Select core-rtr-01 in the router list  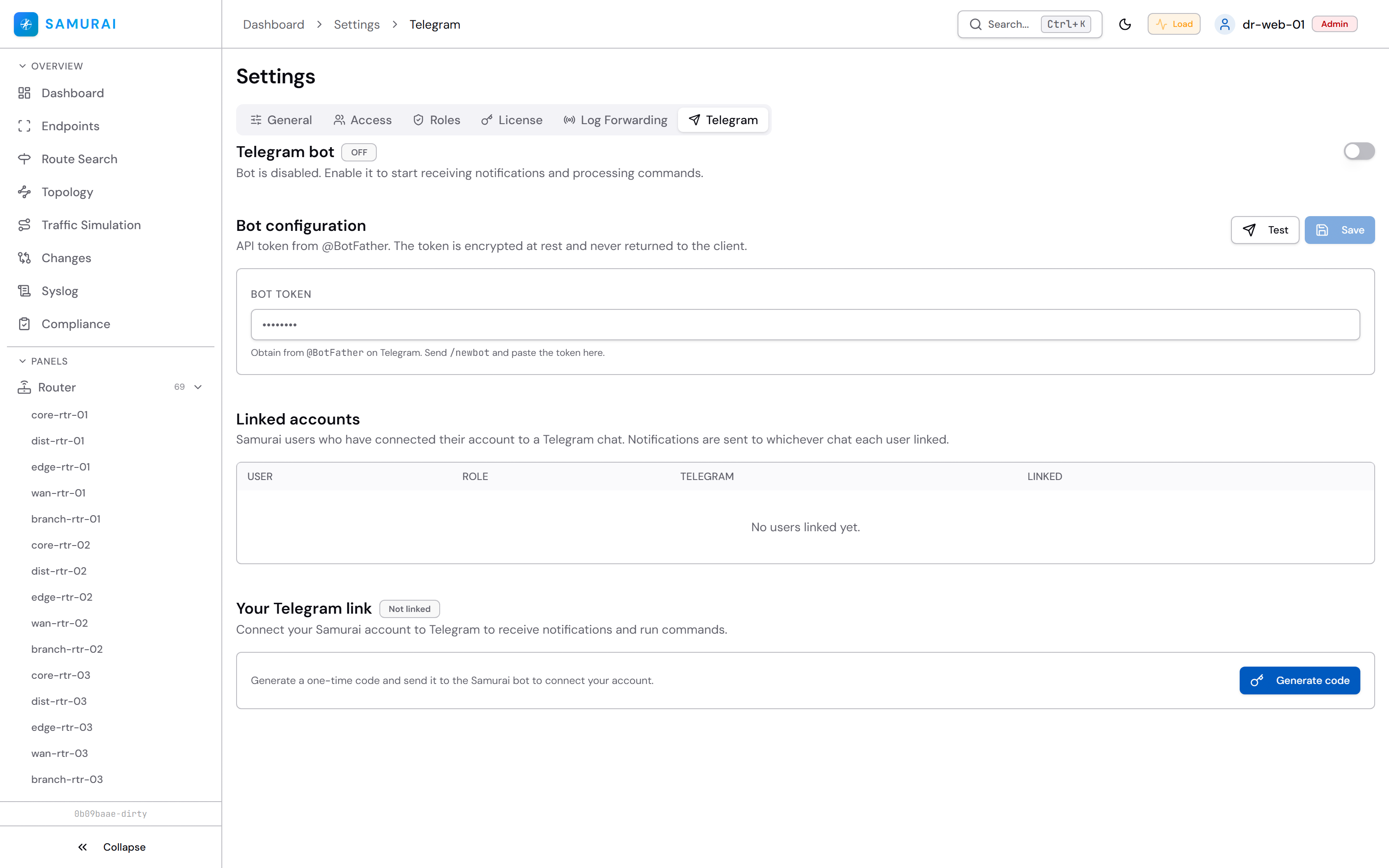click(60, 414)
